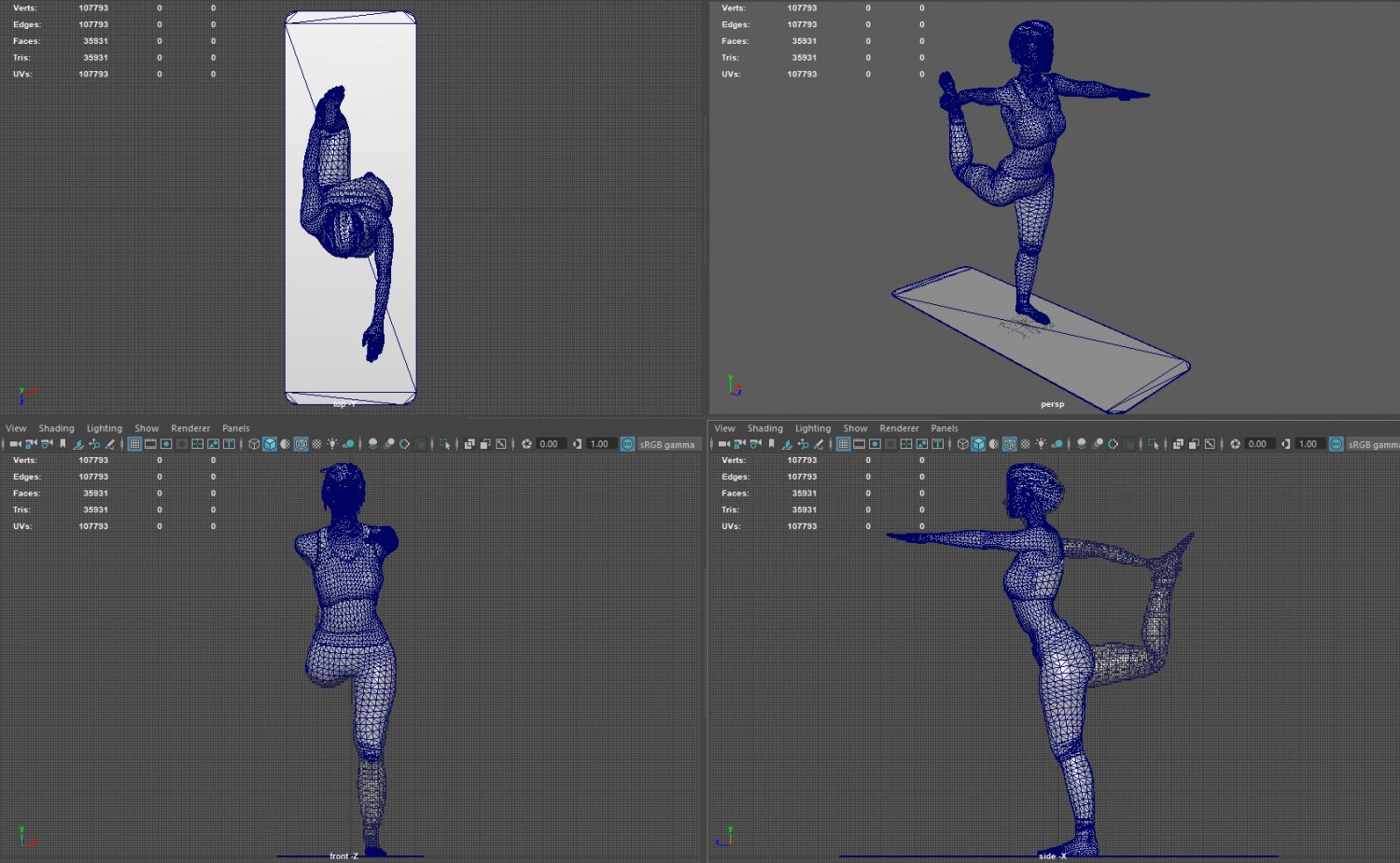Toggle Resolution Gate in front view panel

click(x=166, y=444)
